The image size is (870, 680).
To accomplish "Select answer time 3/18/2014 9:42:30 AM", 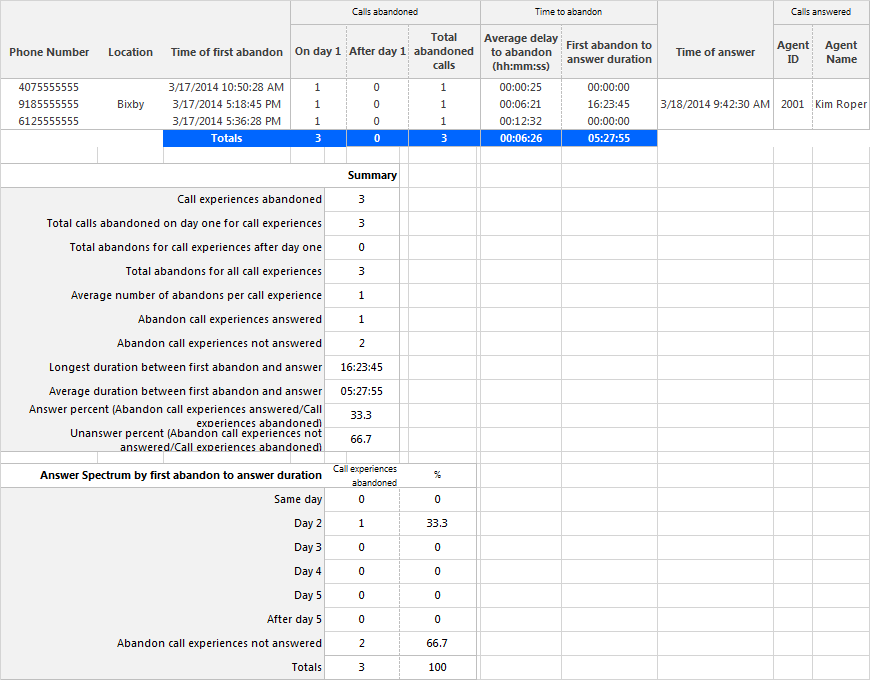I will click(x=715, y=104).
